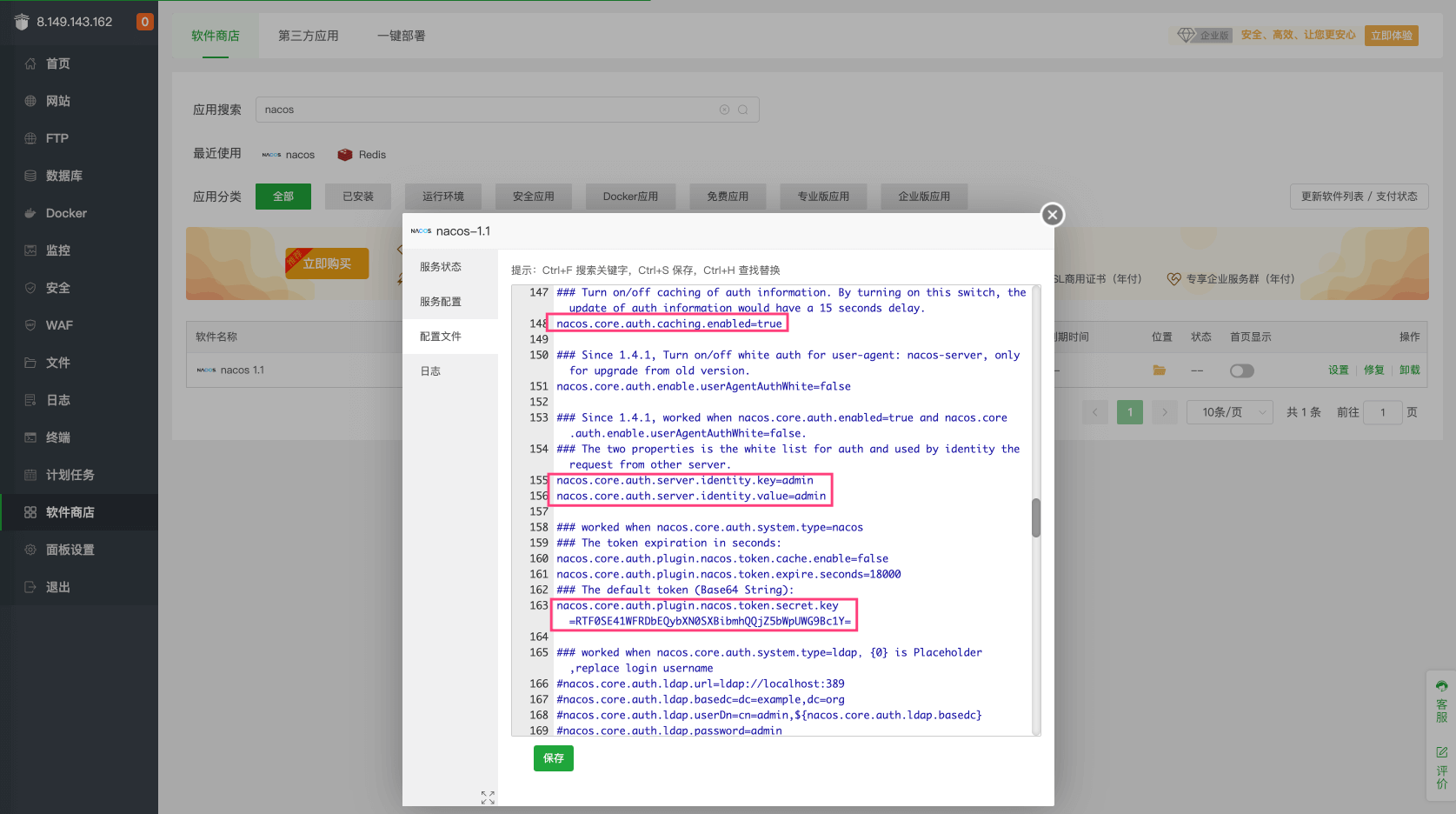Screen dimensions: 1456x814
Task: Switch to the 服务状态 tab
Action: (441, 267)
